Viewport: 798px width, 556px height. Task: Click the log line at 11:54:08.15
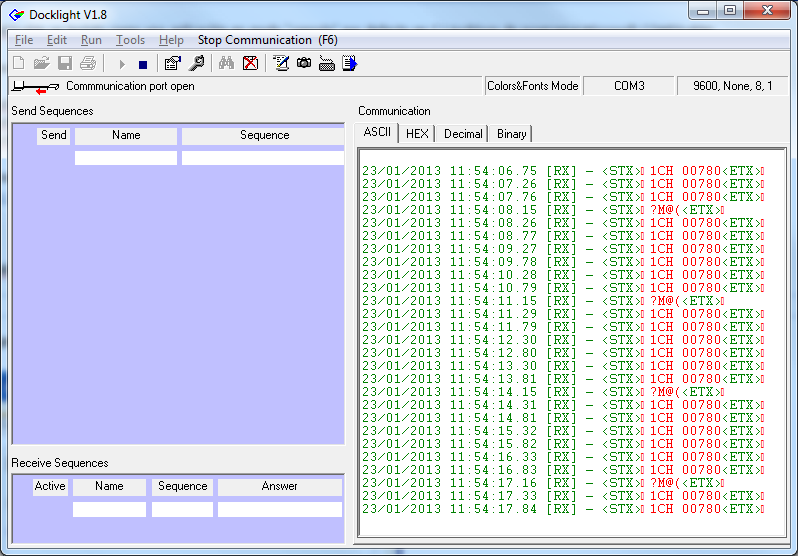tap(543, 210)
